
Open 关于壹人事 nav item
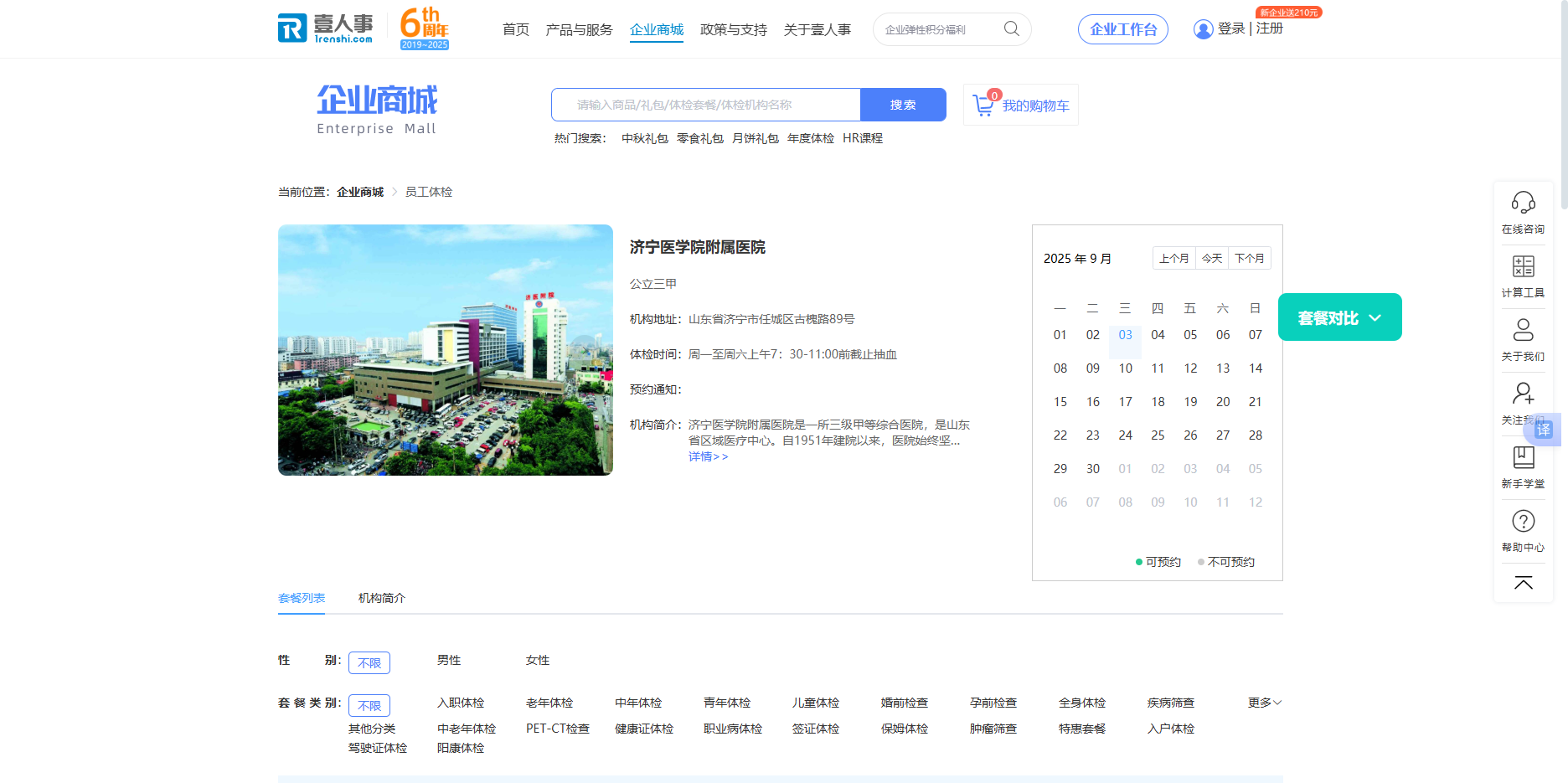coord(818,30)
